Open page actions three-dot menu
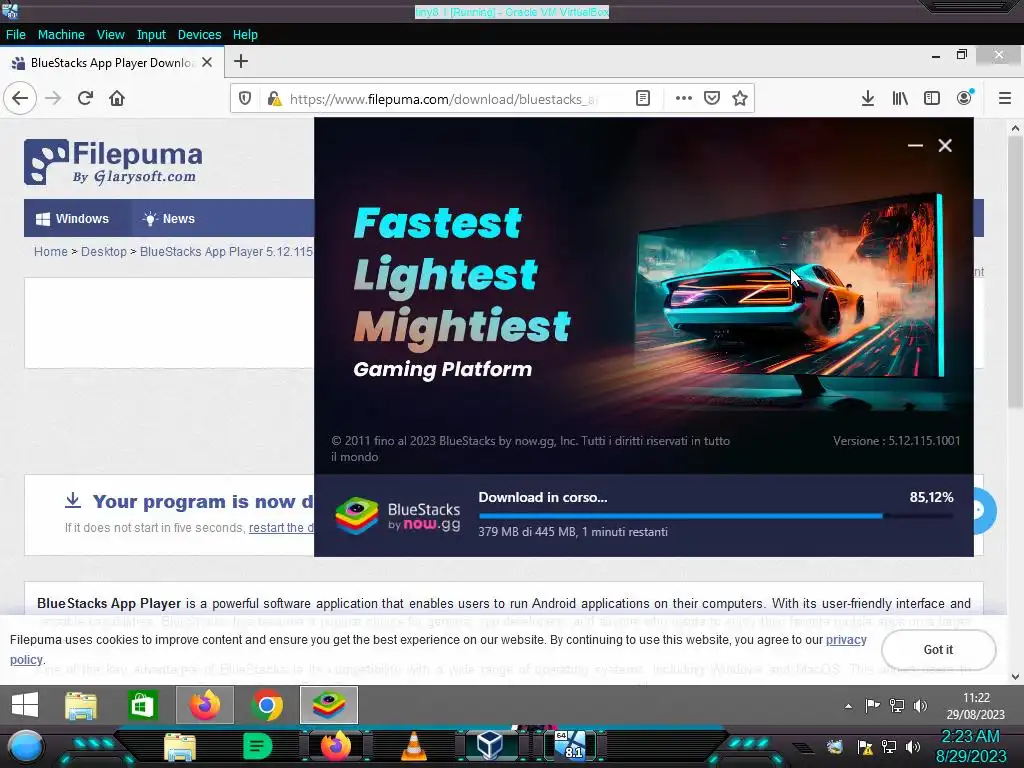1024x768 pixels. pyautogui.click(x=683, y=99)
